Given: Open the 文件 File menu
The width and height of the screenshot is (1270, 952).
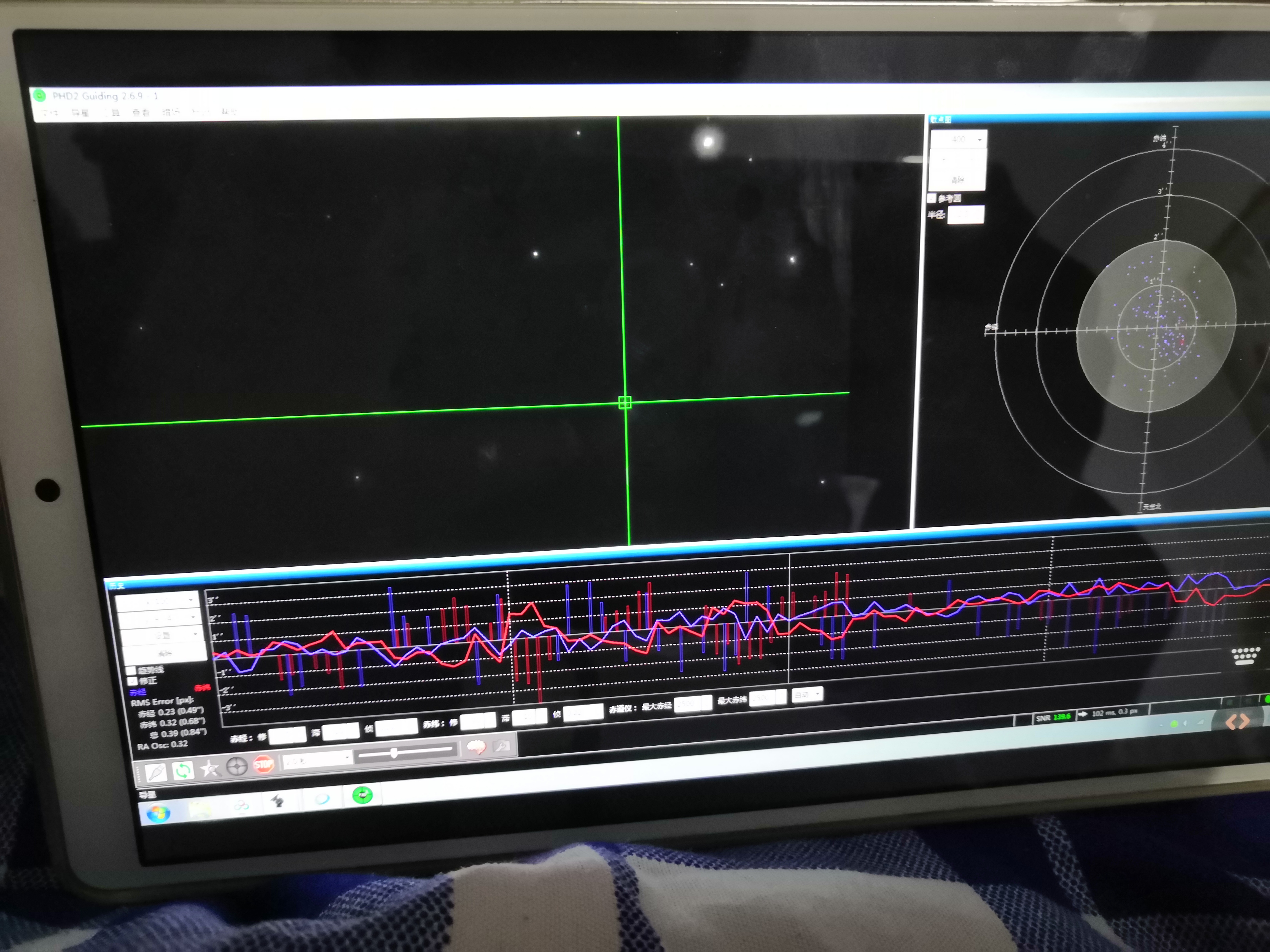Looking at the screenshot, I should click(50, 112).
